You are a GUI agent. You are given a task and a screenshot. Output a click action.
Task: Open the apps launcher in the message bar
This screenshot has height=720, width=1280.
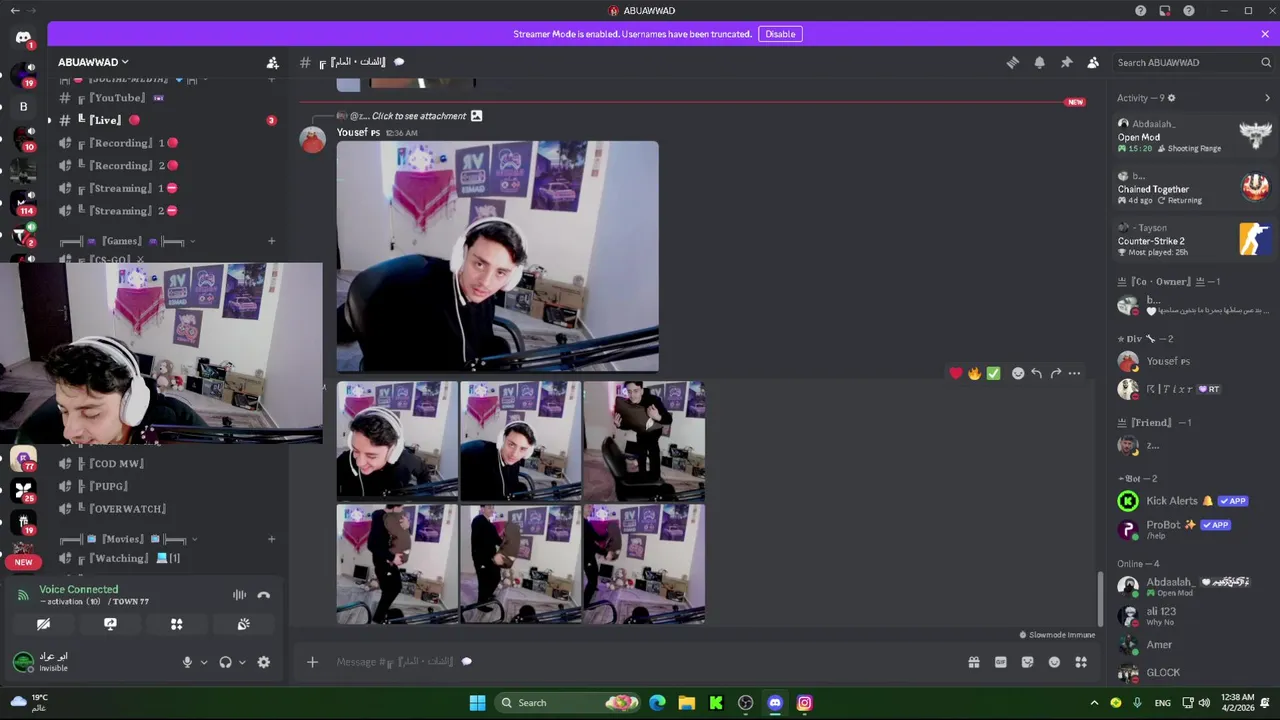pyautogui.click(x=1081, y=662)
